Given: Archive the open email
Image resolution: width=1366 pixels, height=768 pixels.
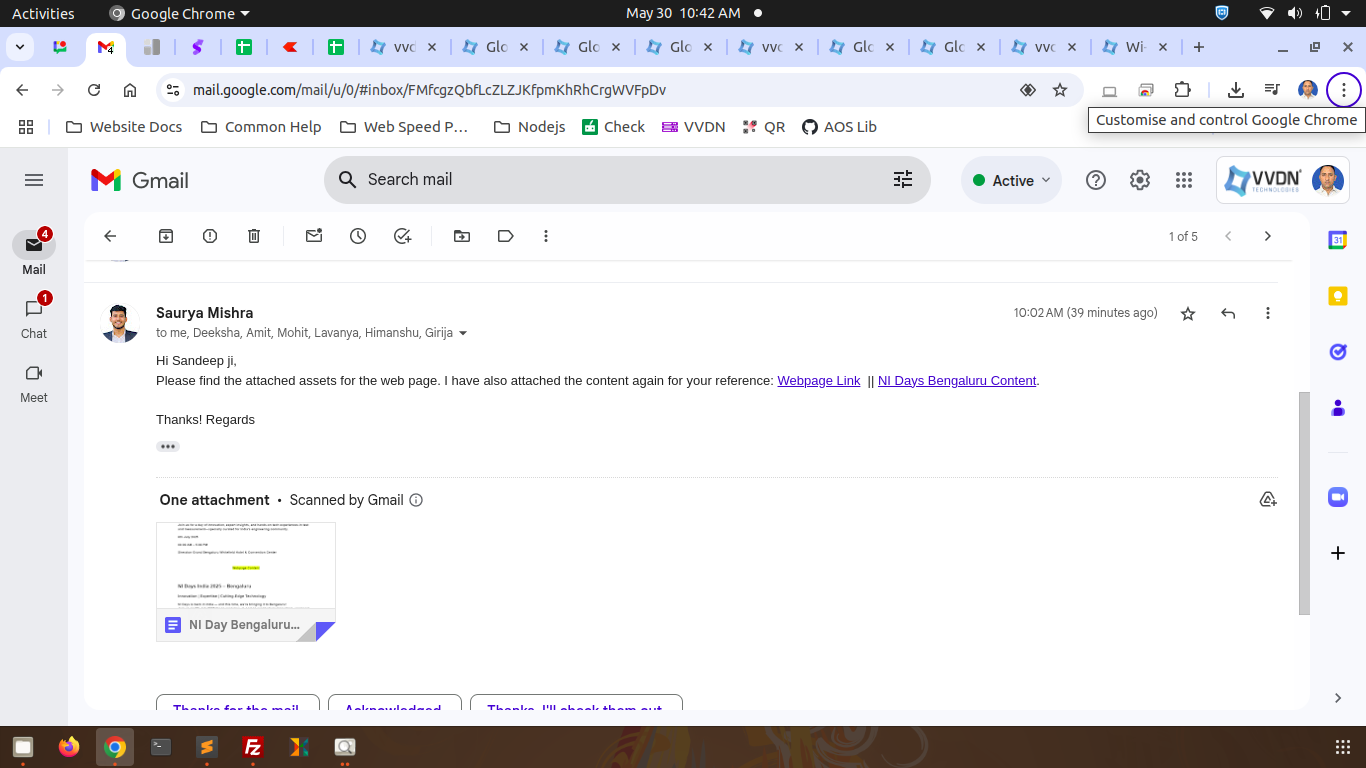Looking at the screenshot, I should point(166,236).
